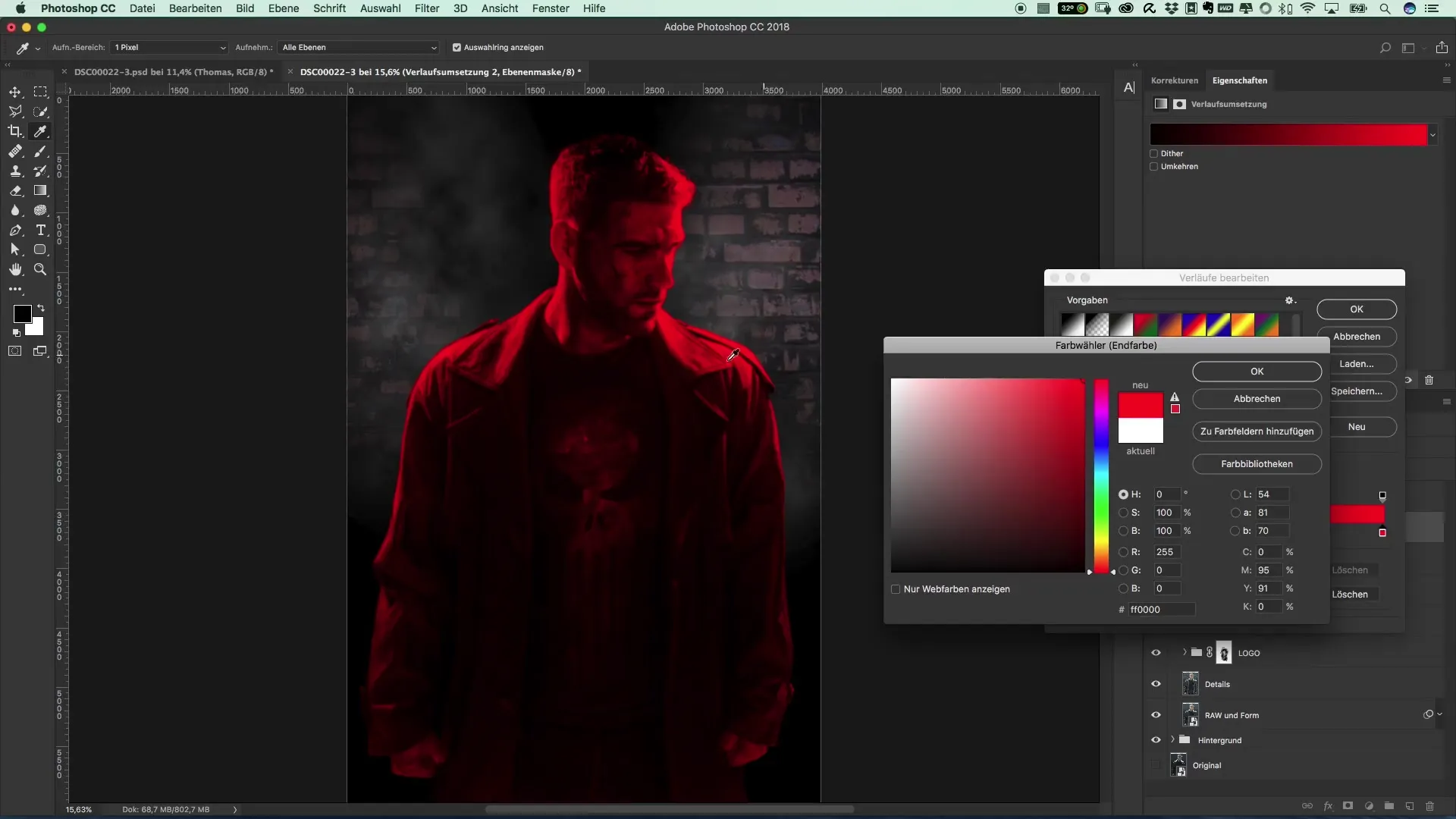The width and height of the screenshot is (1456, 819).
Task: Toggle Quick Mask mode
Action: [15, 351]
